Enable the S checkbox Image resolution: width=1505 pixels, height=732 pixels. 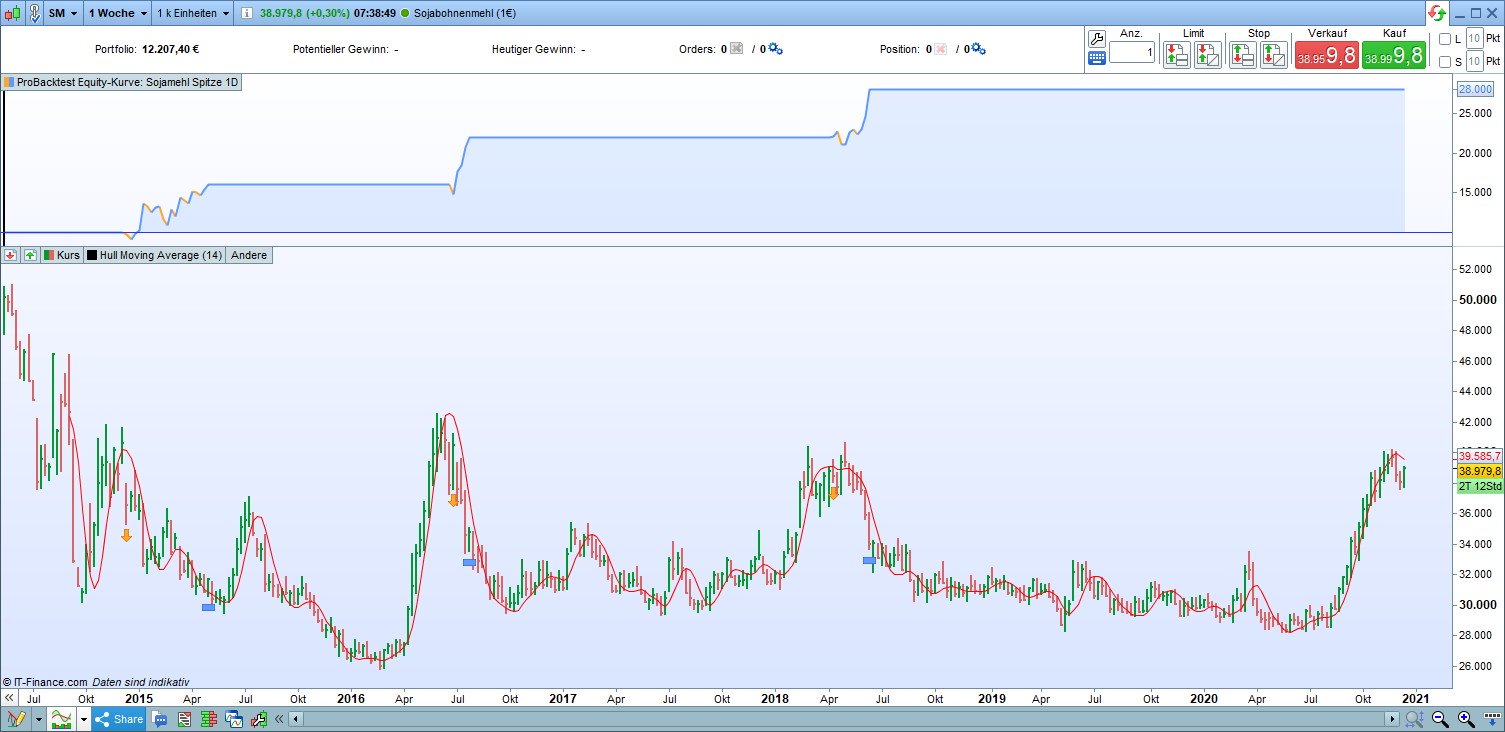click(x=1445, y=62)
